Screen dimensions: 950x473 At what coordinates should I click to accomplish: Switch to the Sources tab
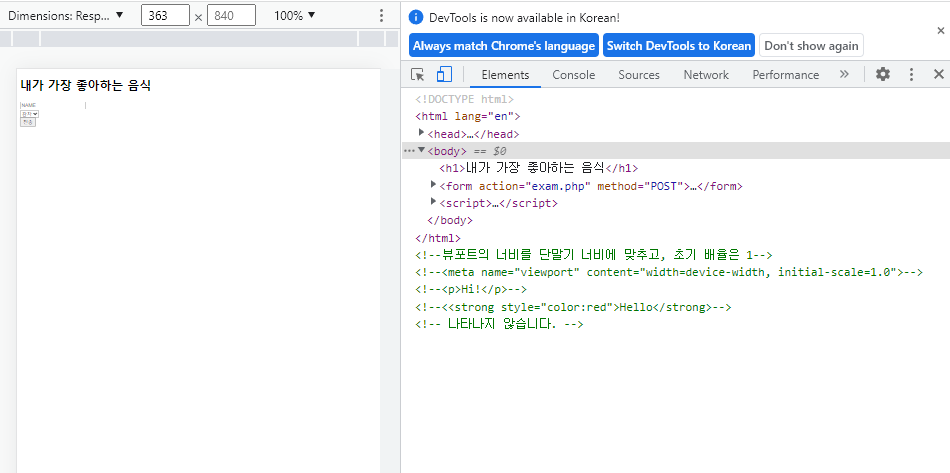tap(639, 75)
